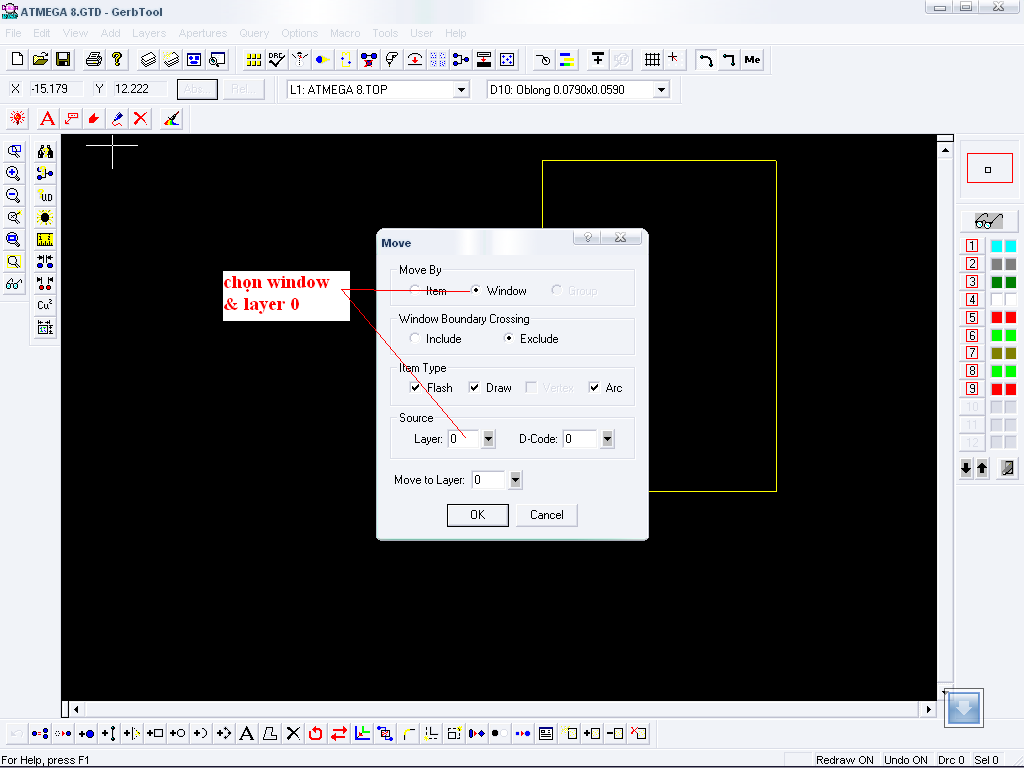Click the DRC check toolbar icon
The image size is (1024, 768).
click(276, 59)
